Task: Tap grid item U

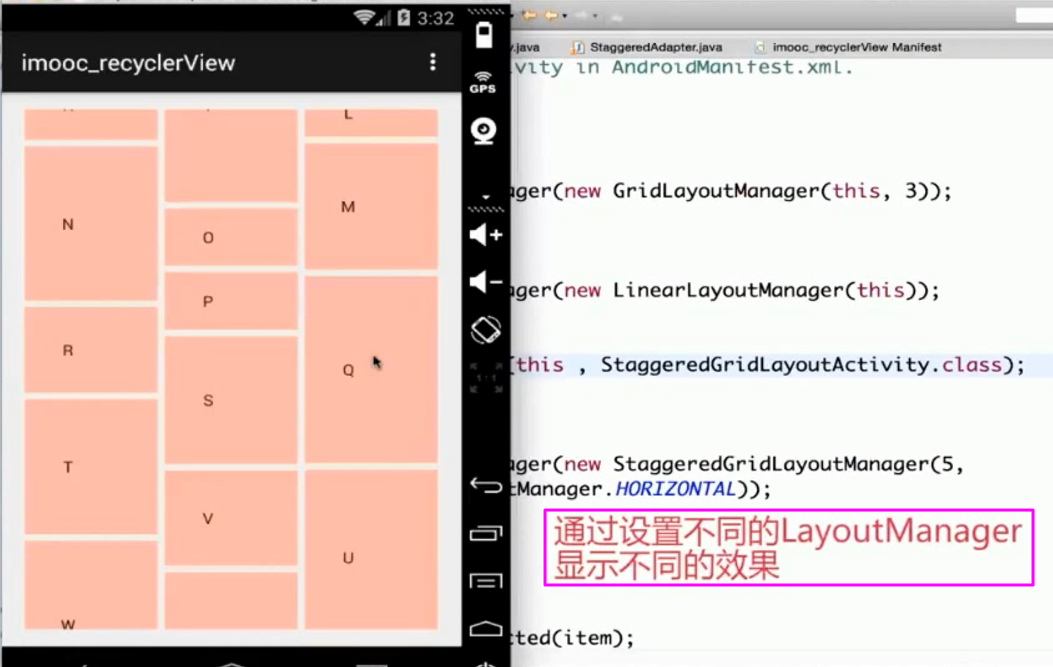Action: point(371,549)
